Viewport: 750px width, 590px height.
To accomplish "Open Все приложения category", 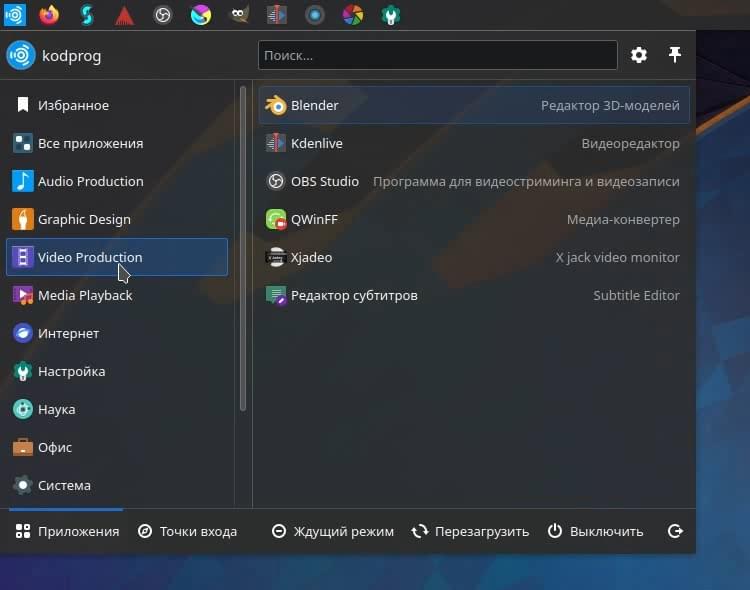I will pyautogui.click(x=117, y=143).
